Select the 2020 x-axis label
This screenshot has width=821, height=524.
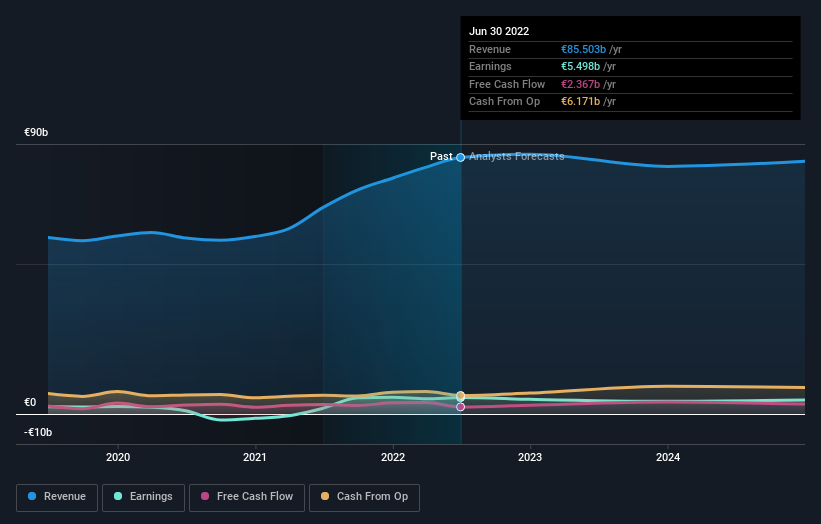pos(118,457)
